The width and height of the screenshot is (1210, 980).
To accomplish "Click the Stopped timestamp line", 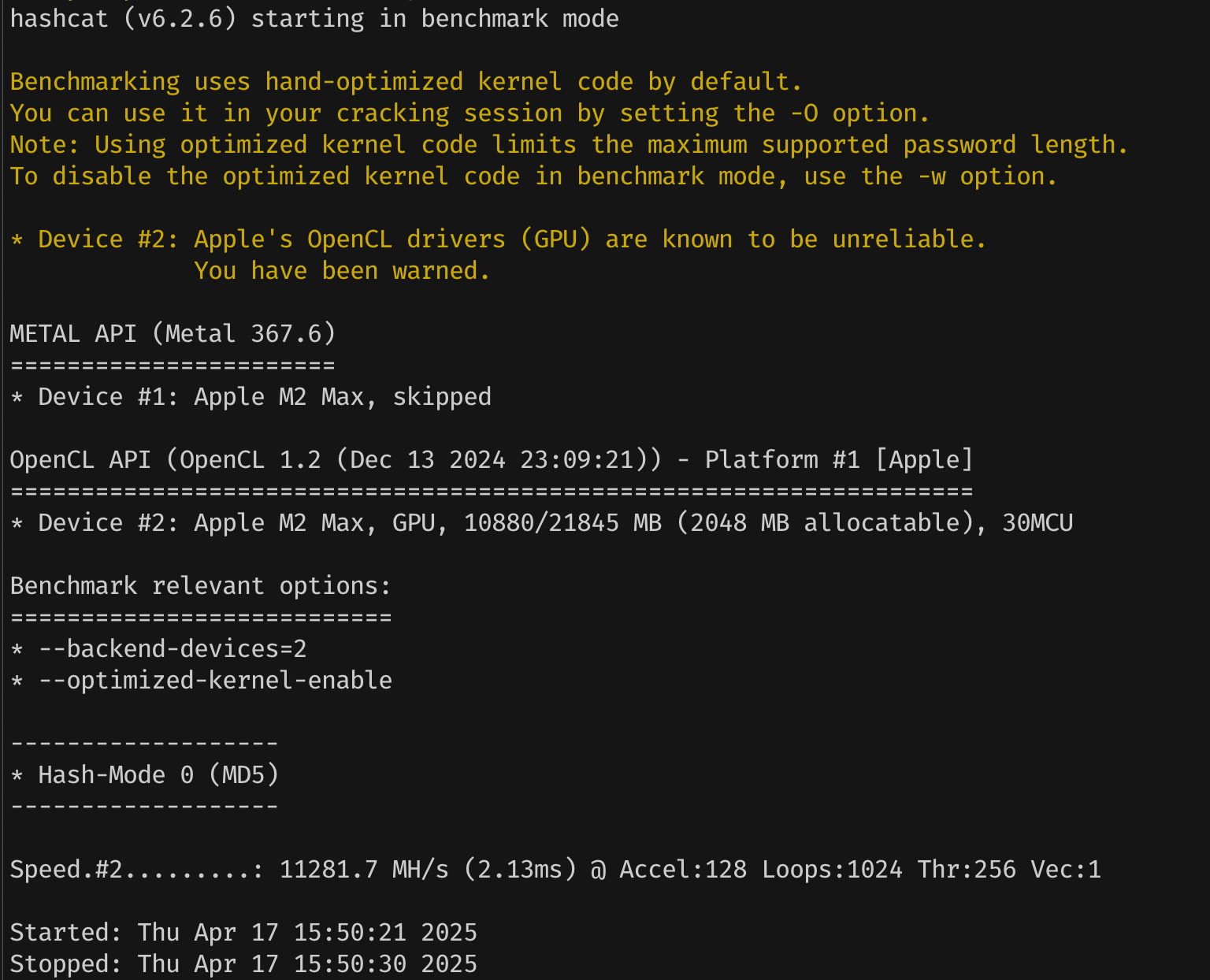I will click(x=243, y=964).
